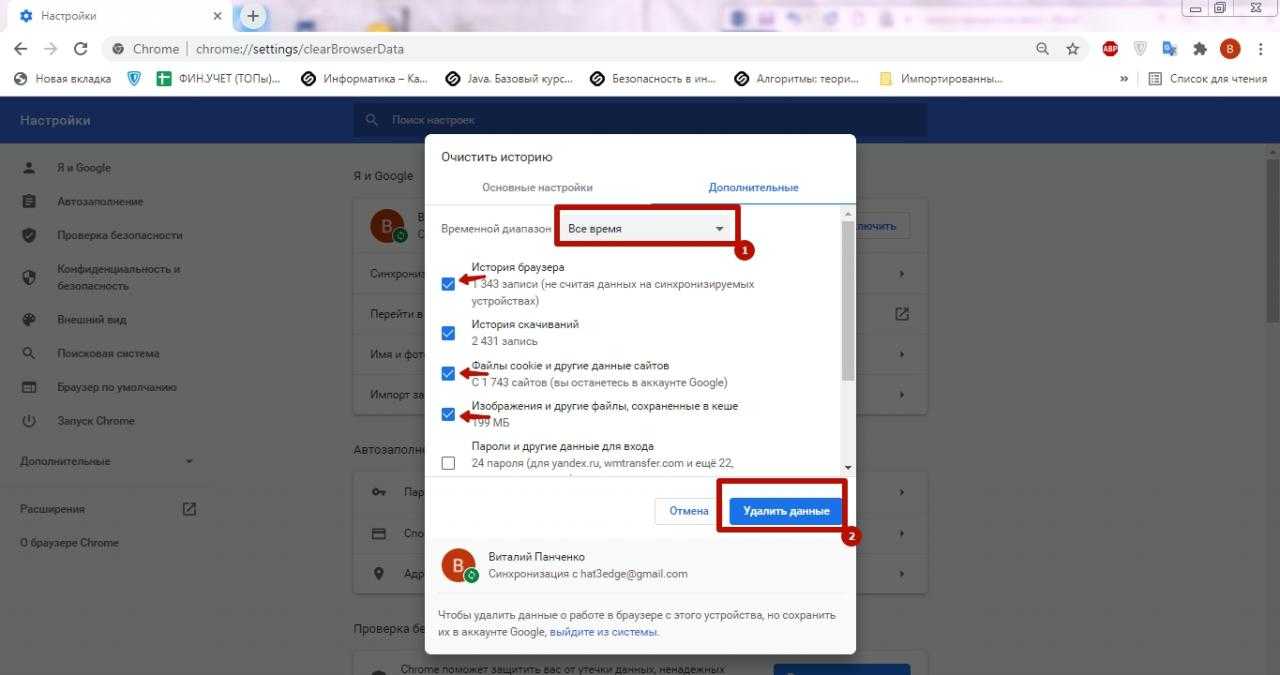This screenshot has height=675, width=1280.
Task: Show more bookmarks with the chevron
Action: (1124, 79)
